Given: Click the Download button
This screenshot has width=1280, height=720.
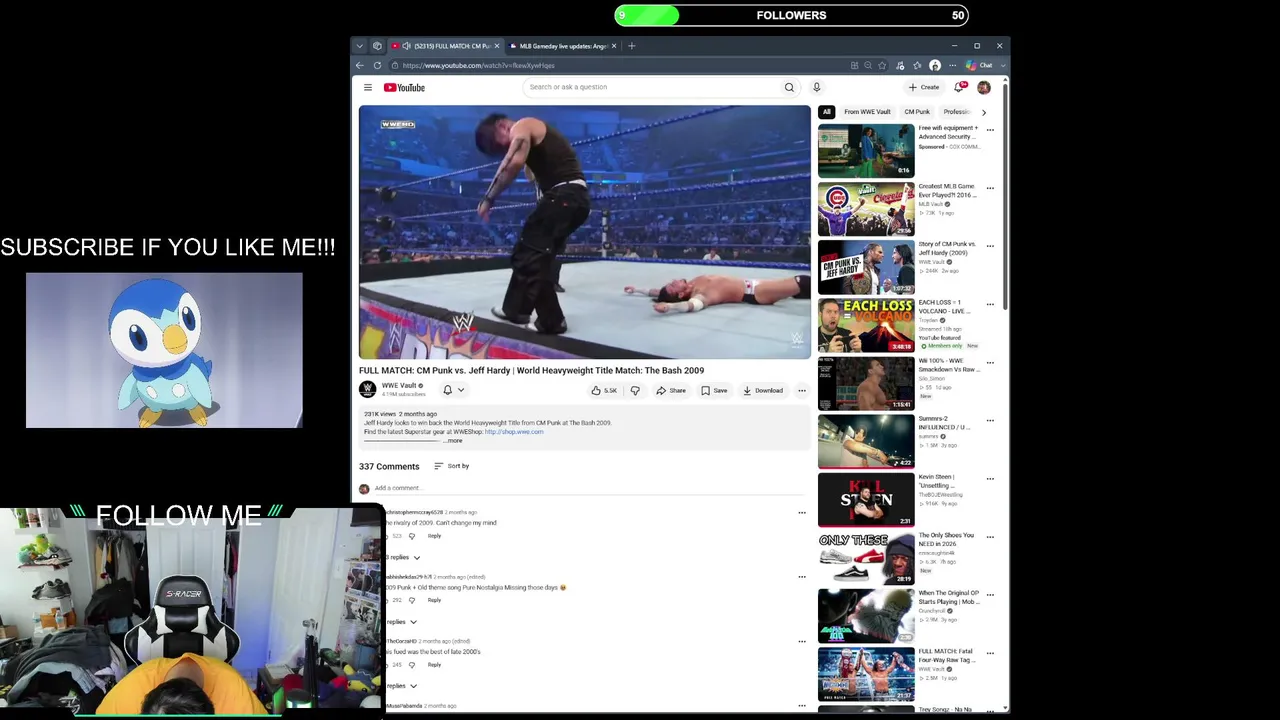Looking at the screenshot, I should click(x=763, y=391).
